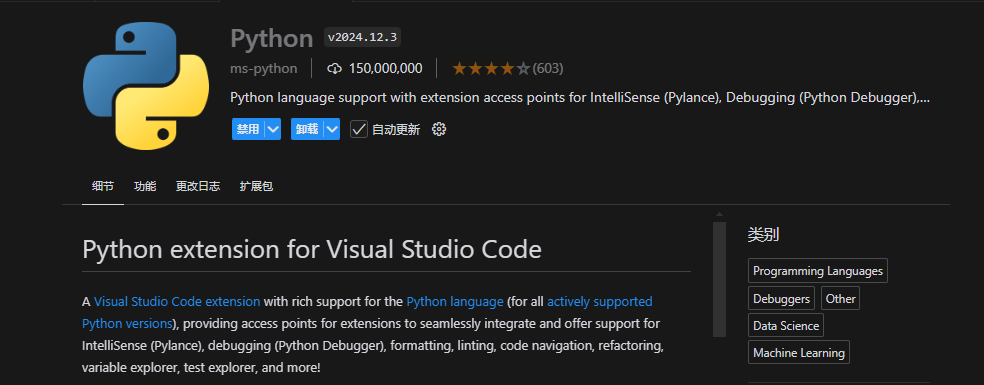Open the Visual Studio Code extension link

(177, 301)
